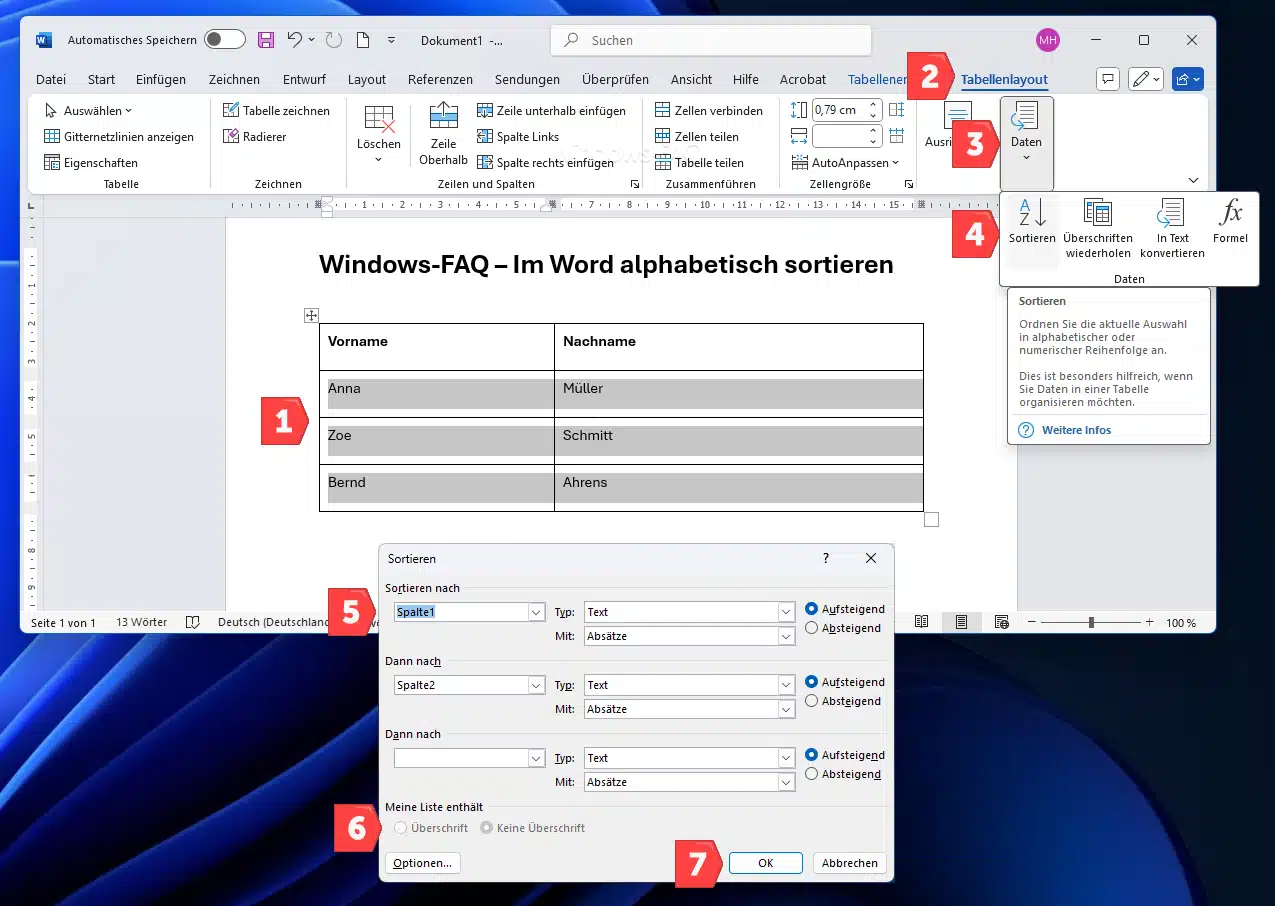Open the Weitere Infos link
Viewport: 1275px width, 906px height.
(1076, 430)
